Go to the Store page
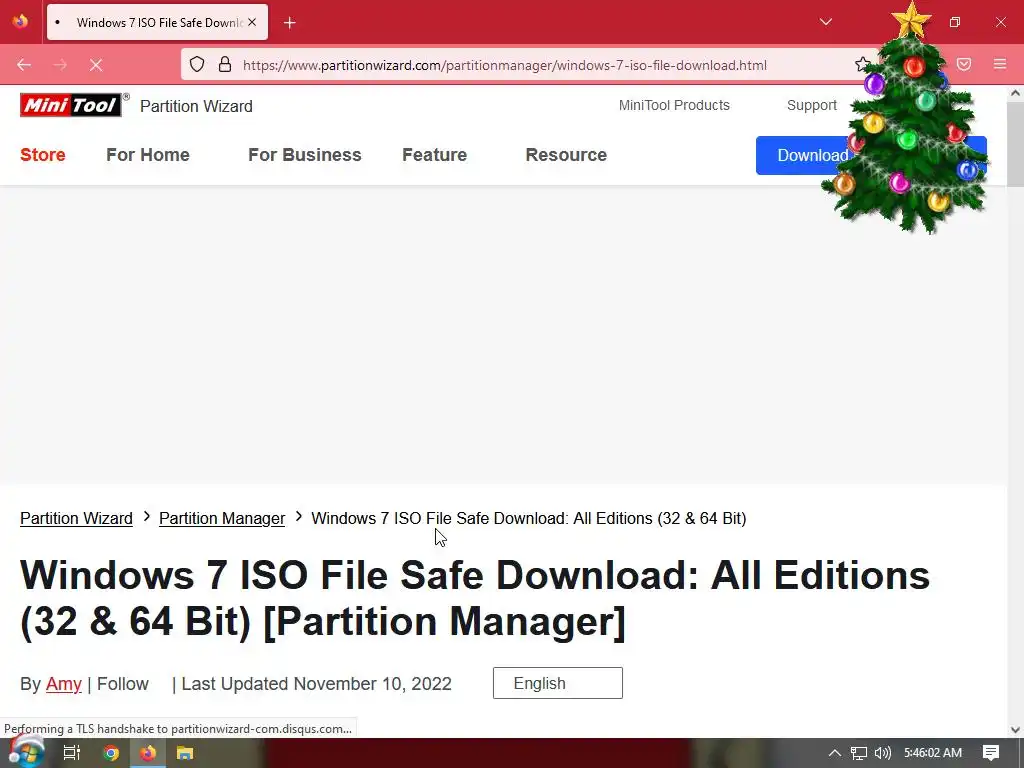The image size is (1024, 768). [42, 155]
